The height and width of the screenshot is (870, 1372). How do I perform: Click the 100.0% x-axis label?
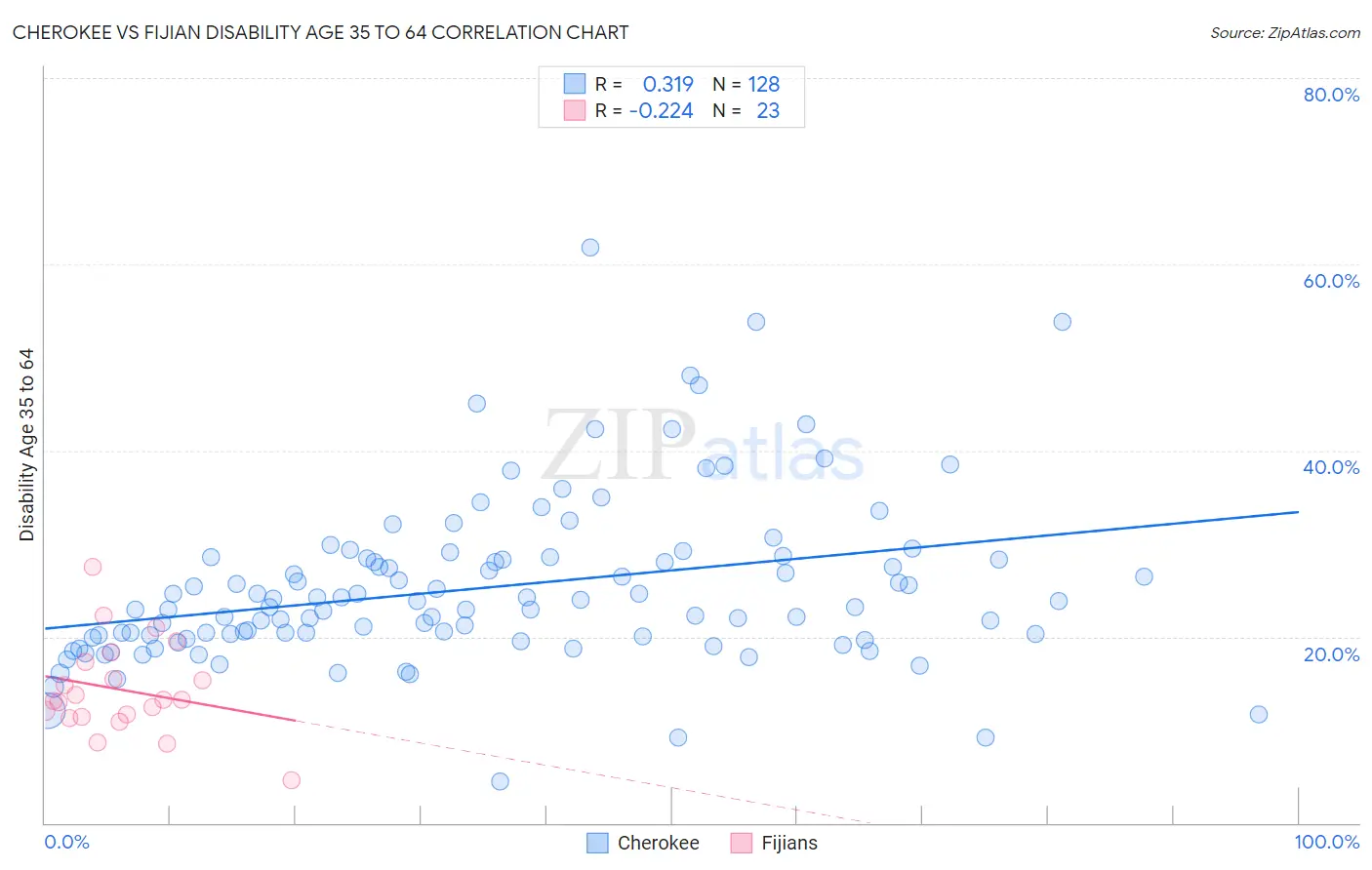pyautogui.click(x=1327, y=842)
